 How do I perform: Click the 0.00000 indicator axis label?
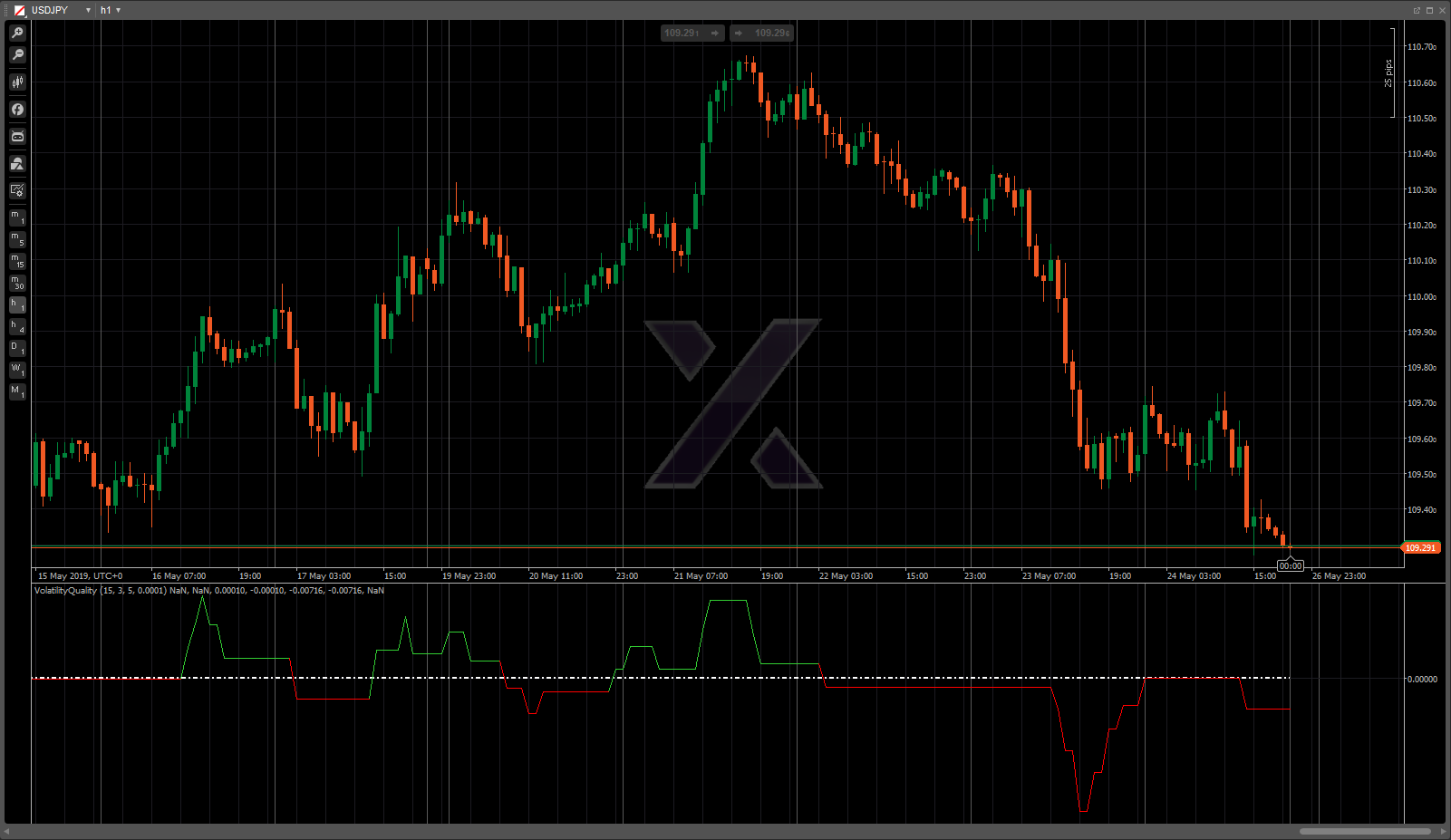pyautogui.click(x=1421, y=680)
